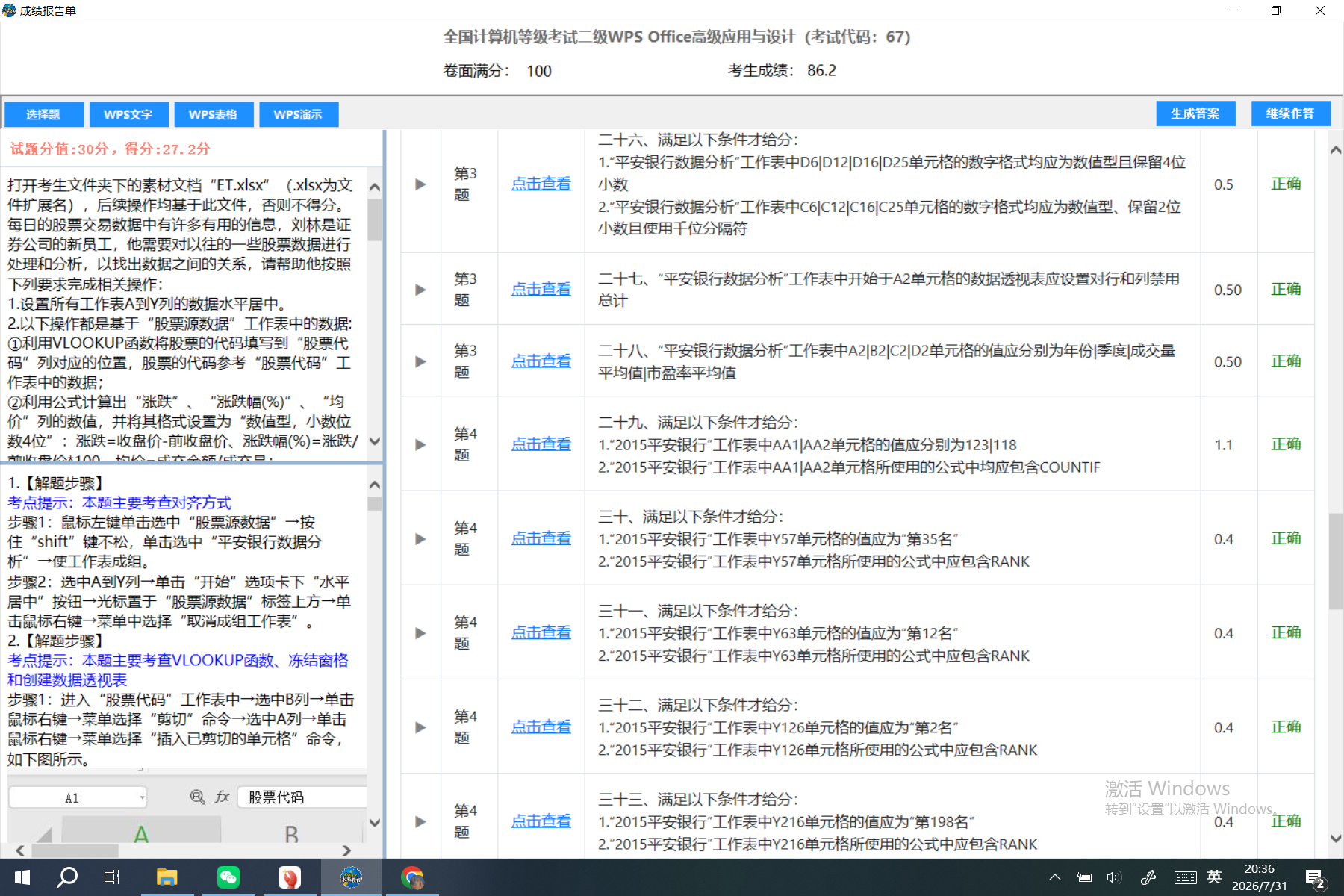Switch to the 选择题 tab
The image size is (1344, 896).
[43, 114]
